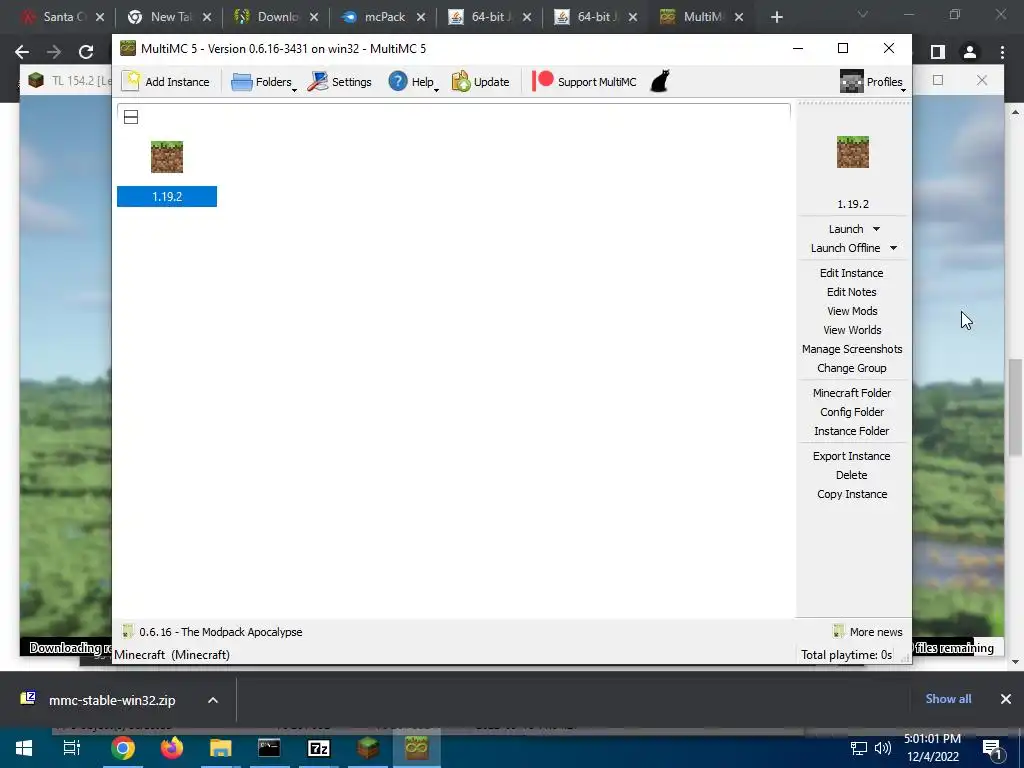The width and height of the screenshot is (1024, 768).
Task: Open the Minecraft launcher taskbar icon
Action: [368, 748]
